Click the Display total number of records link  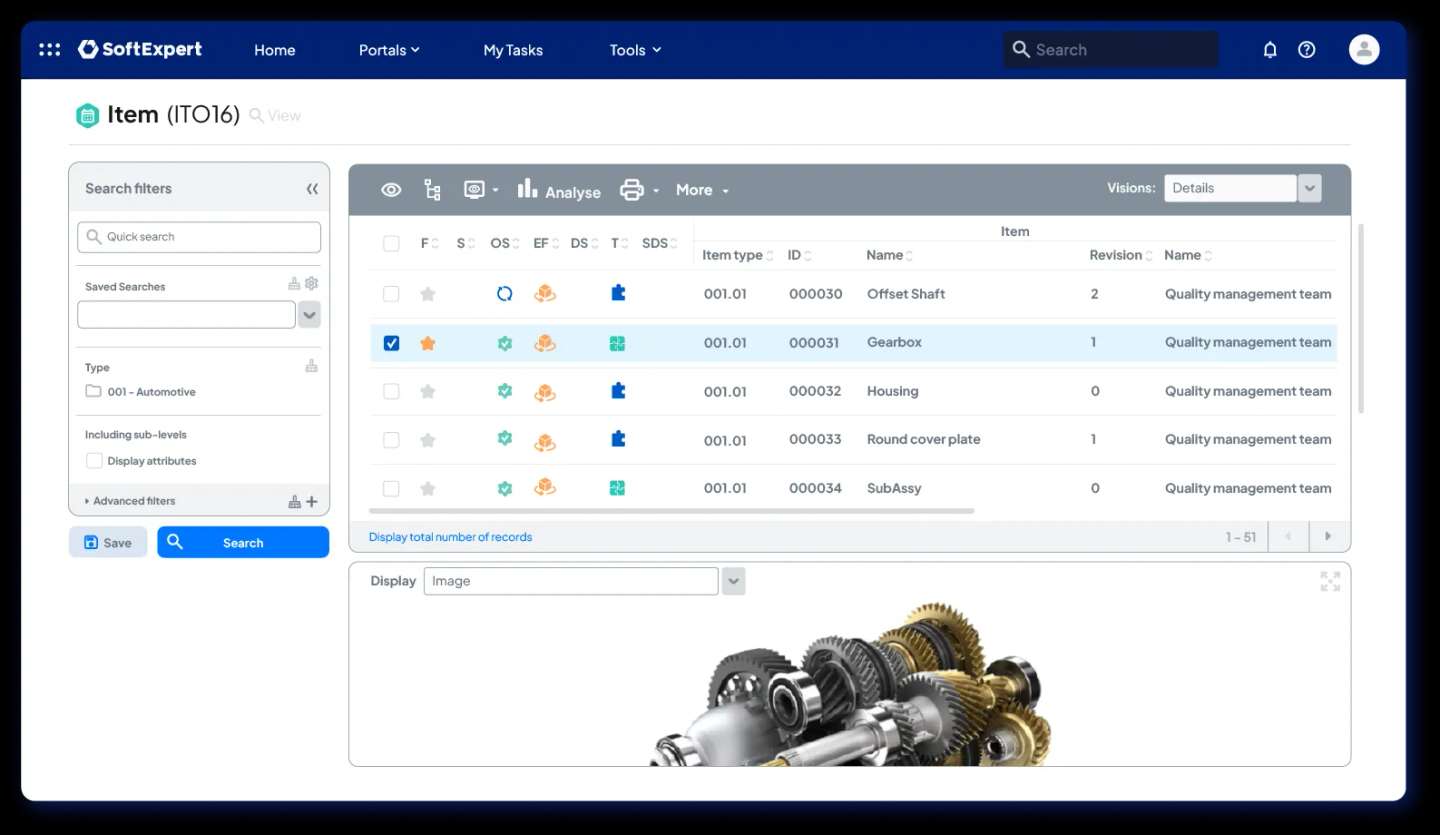(x=450, y=536)
